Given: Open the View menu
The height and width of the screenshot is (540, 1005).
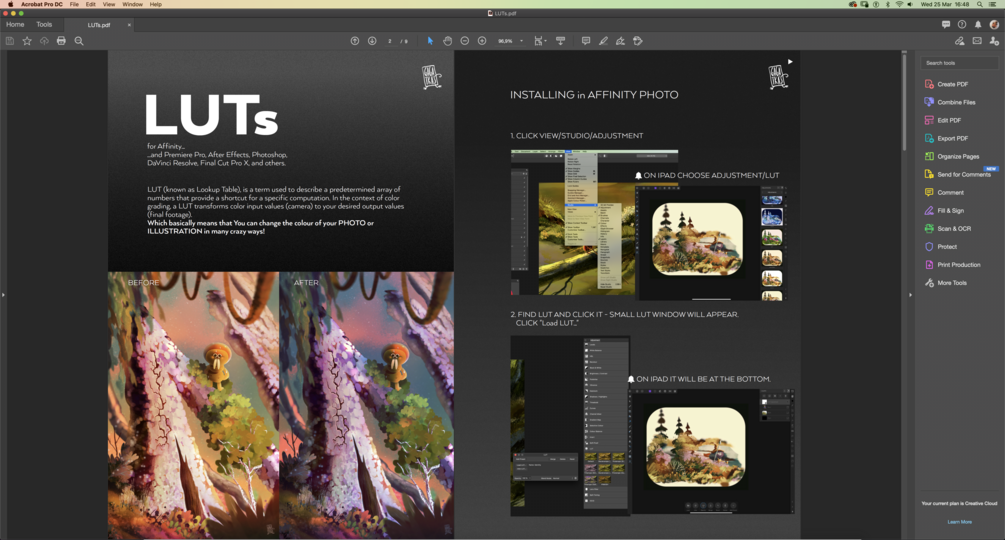Looking at the screenshot, I should pyautogui.click(x=109, y=4).
